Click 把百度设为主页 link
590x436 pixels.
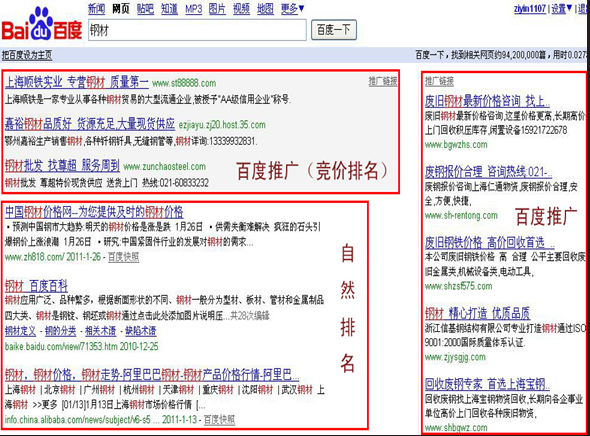coord(27,55)
